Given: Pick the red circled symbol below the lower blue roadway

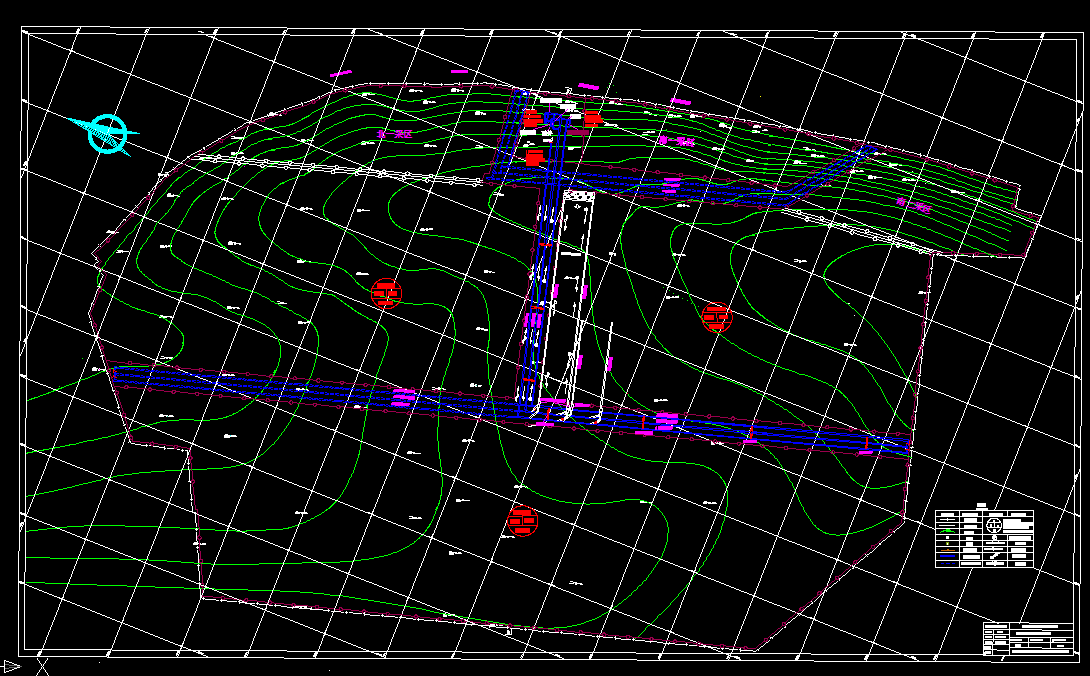Looking at the screenshot, I should pyautogui.click(x=523, y=520).
